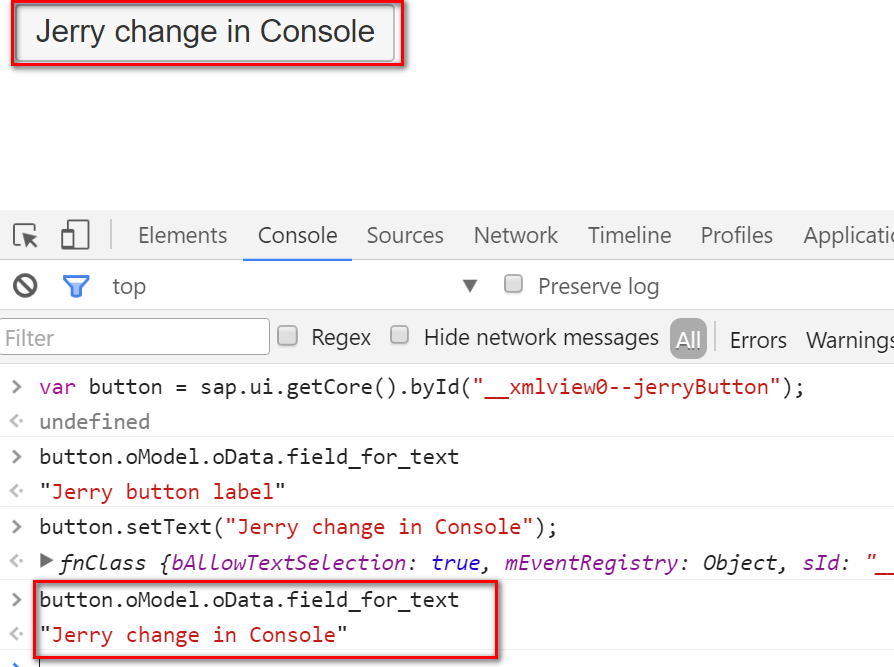
Task: Select the All log level filter
Action: coord(688,339)
